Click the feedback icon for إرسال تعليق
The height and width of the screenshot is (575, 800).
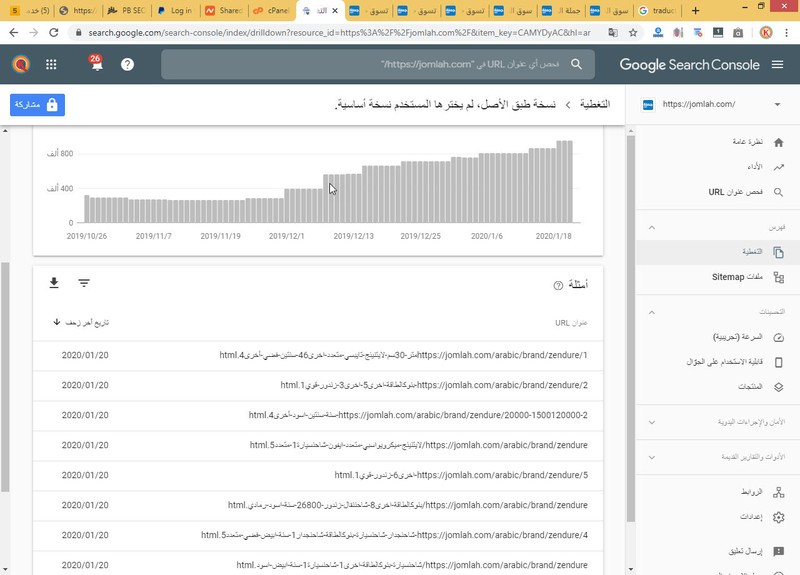(779, 552)
